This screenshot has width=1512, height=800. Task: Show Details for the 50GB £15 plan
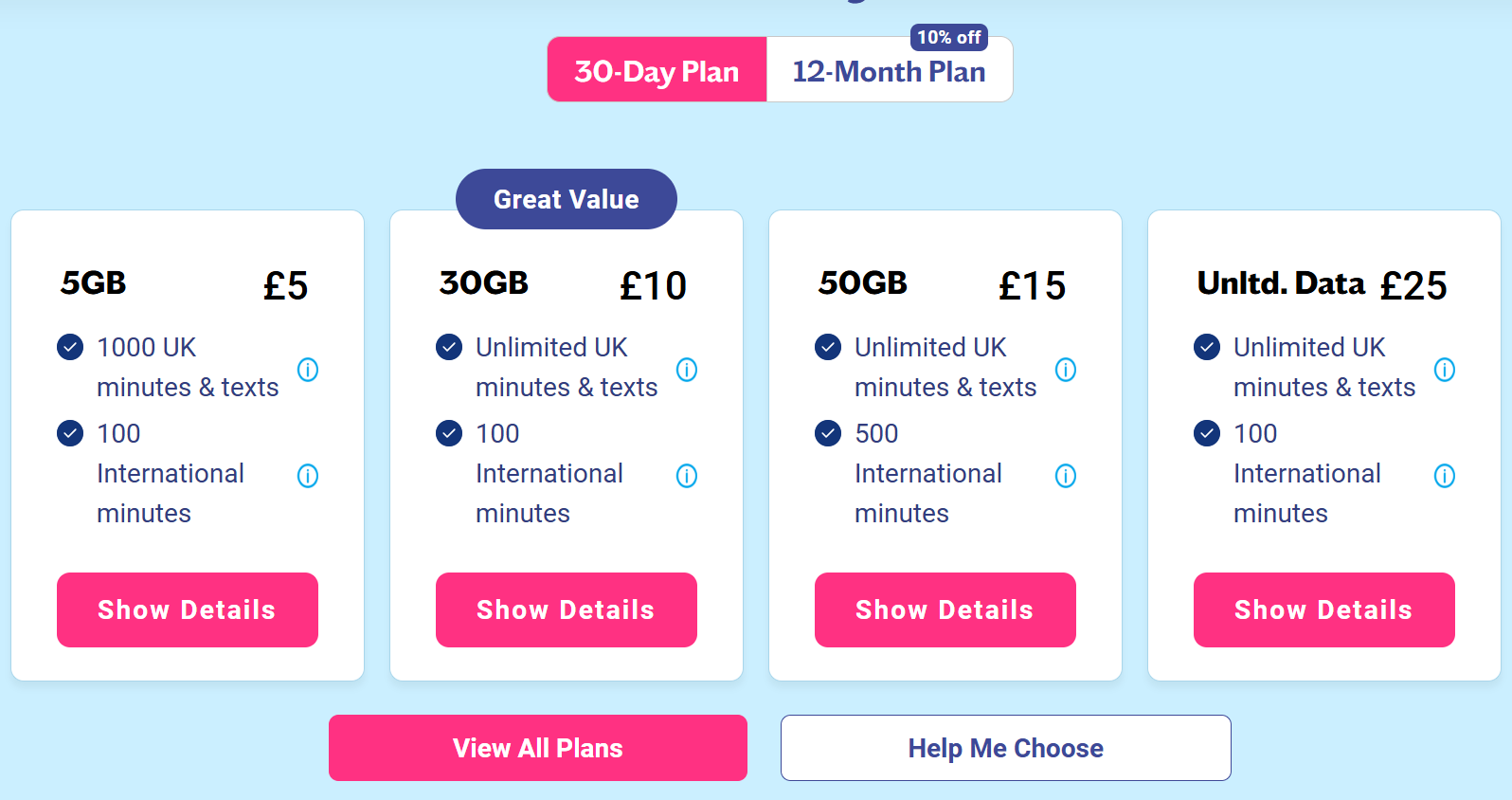[x=945, y=609]
